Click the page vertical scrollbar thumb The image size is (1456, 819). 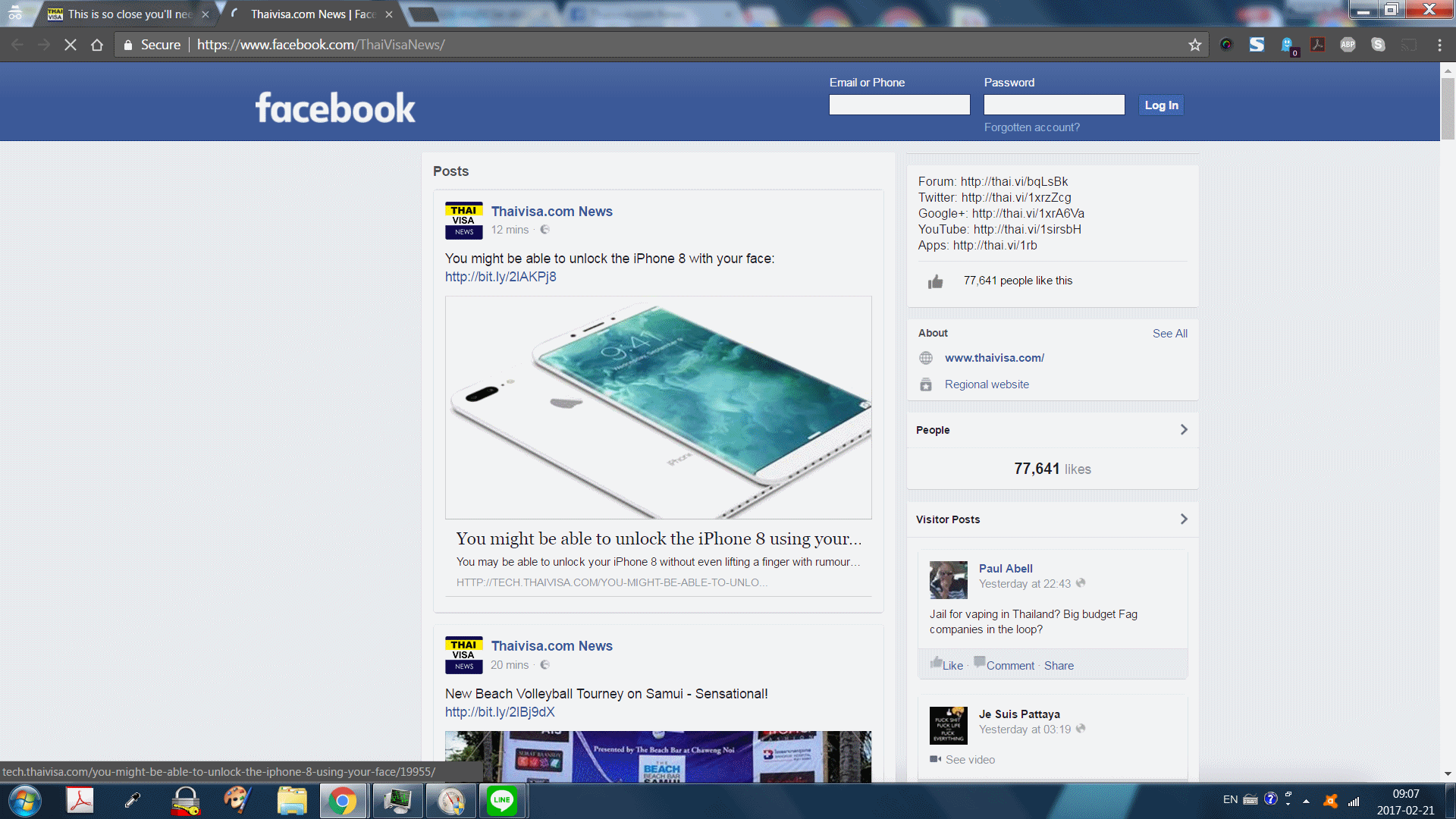tap(1448, 110)
